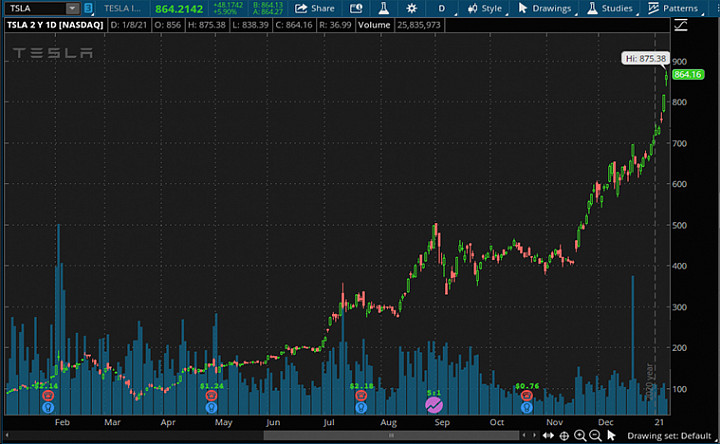Open the Studies menu

click(610, 8)
